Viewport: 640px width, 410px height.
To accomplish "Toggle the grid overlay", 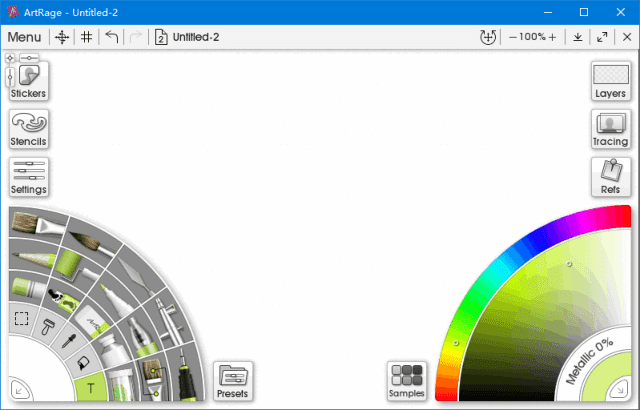I will click(87, 37).
